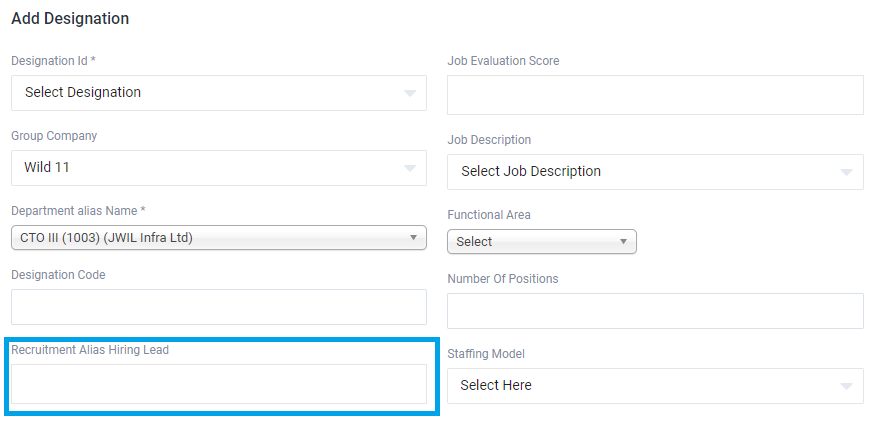Click the Recruitment Alias Hiring Lead input
This screenshot has height=421, width=877.
click(218, 384)
